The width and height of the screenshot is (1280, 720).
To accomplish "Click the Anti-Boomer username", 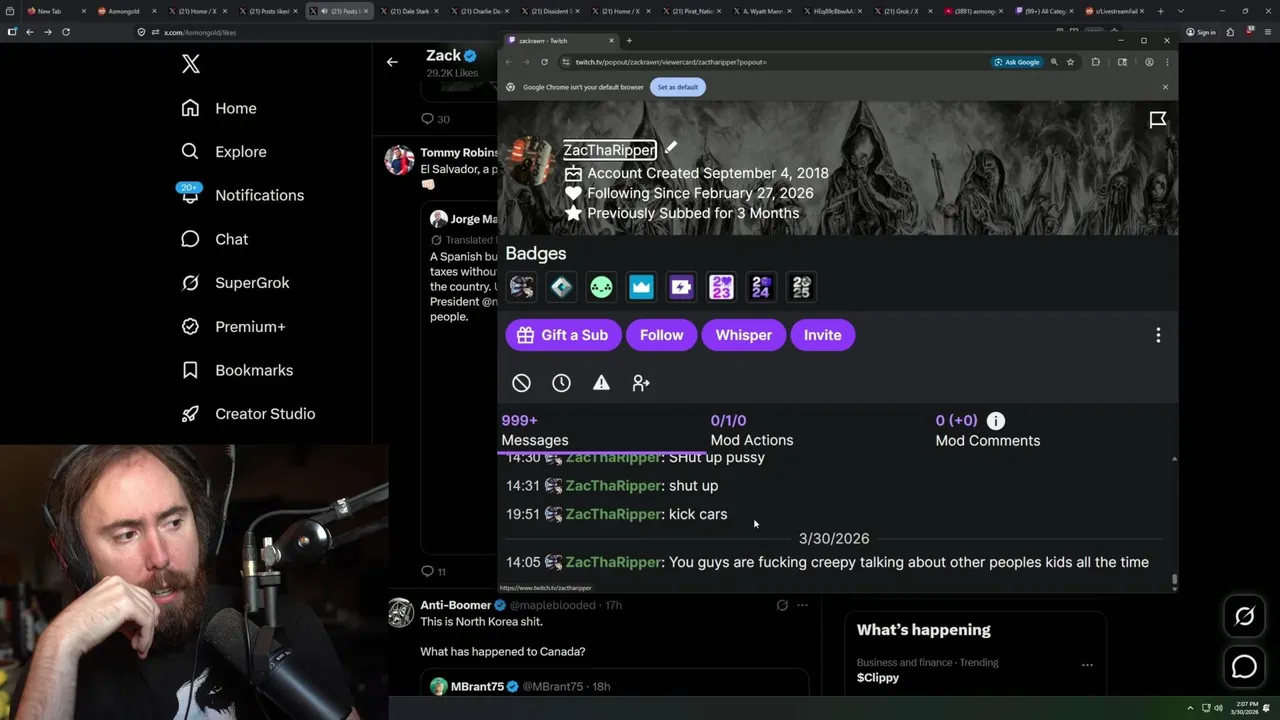I will [x=456, y=605].
